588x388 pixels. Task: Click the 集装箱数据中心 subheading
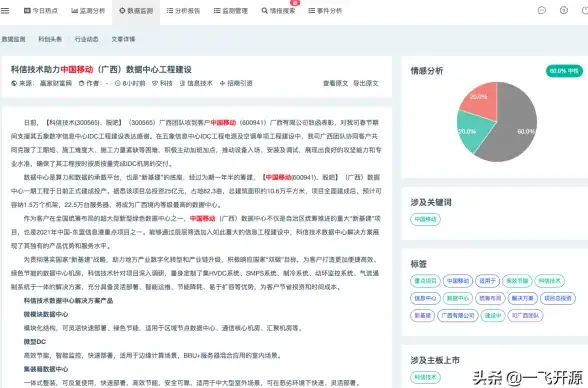(46, 369)
